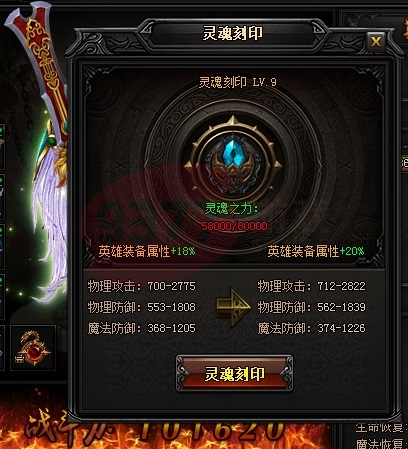The height and width of the screenshot is (449, 408).
Task: Click the golden upgrade arrow icon
Action: click(233, 307)
